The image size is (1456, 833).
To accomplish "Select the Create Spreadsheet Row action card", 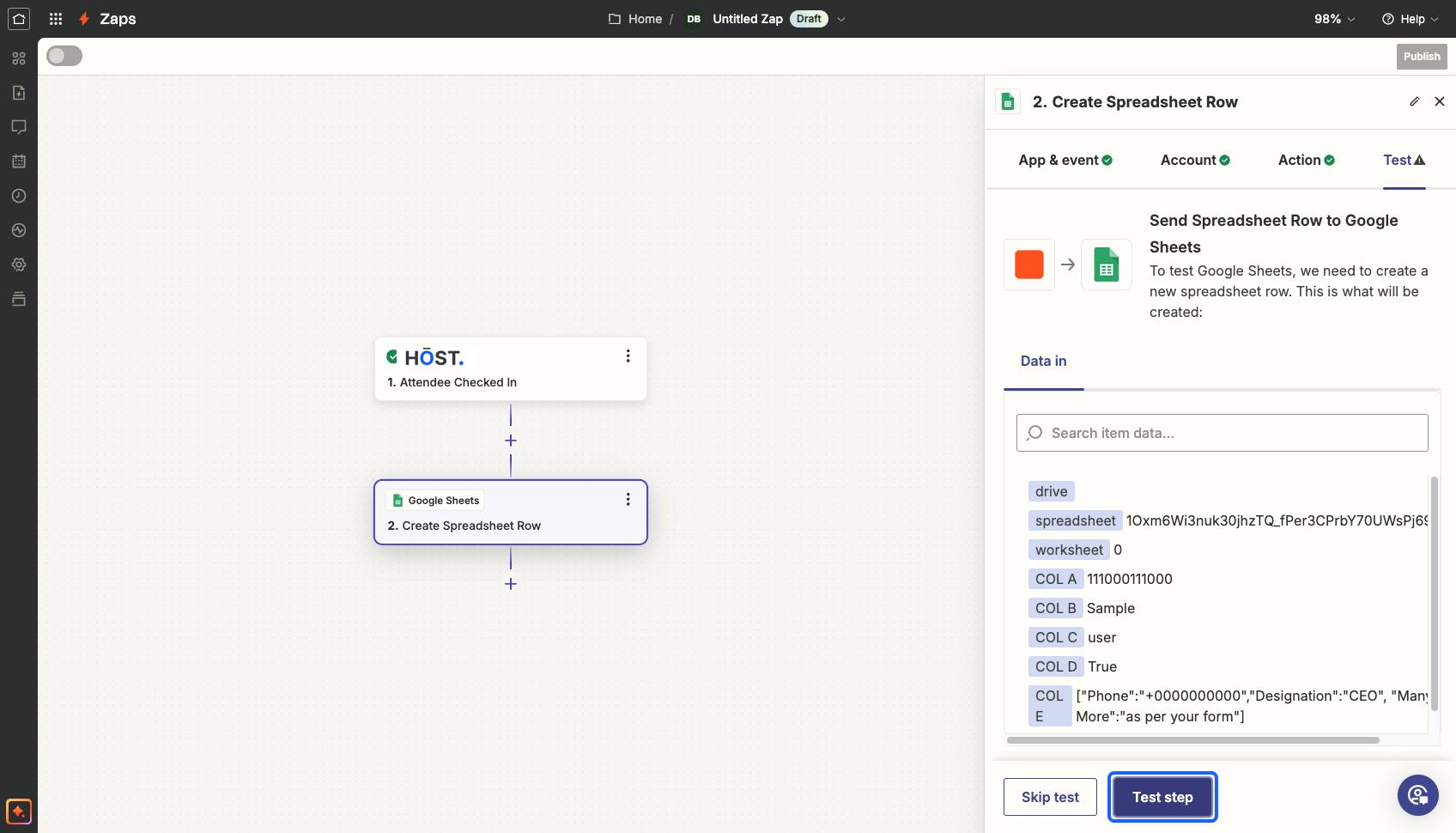I will (511, 512).
